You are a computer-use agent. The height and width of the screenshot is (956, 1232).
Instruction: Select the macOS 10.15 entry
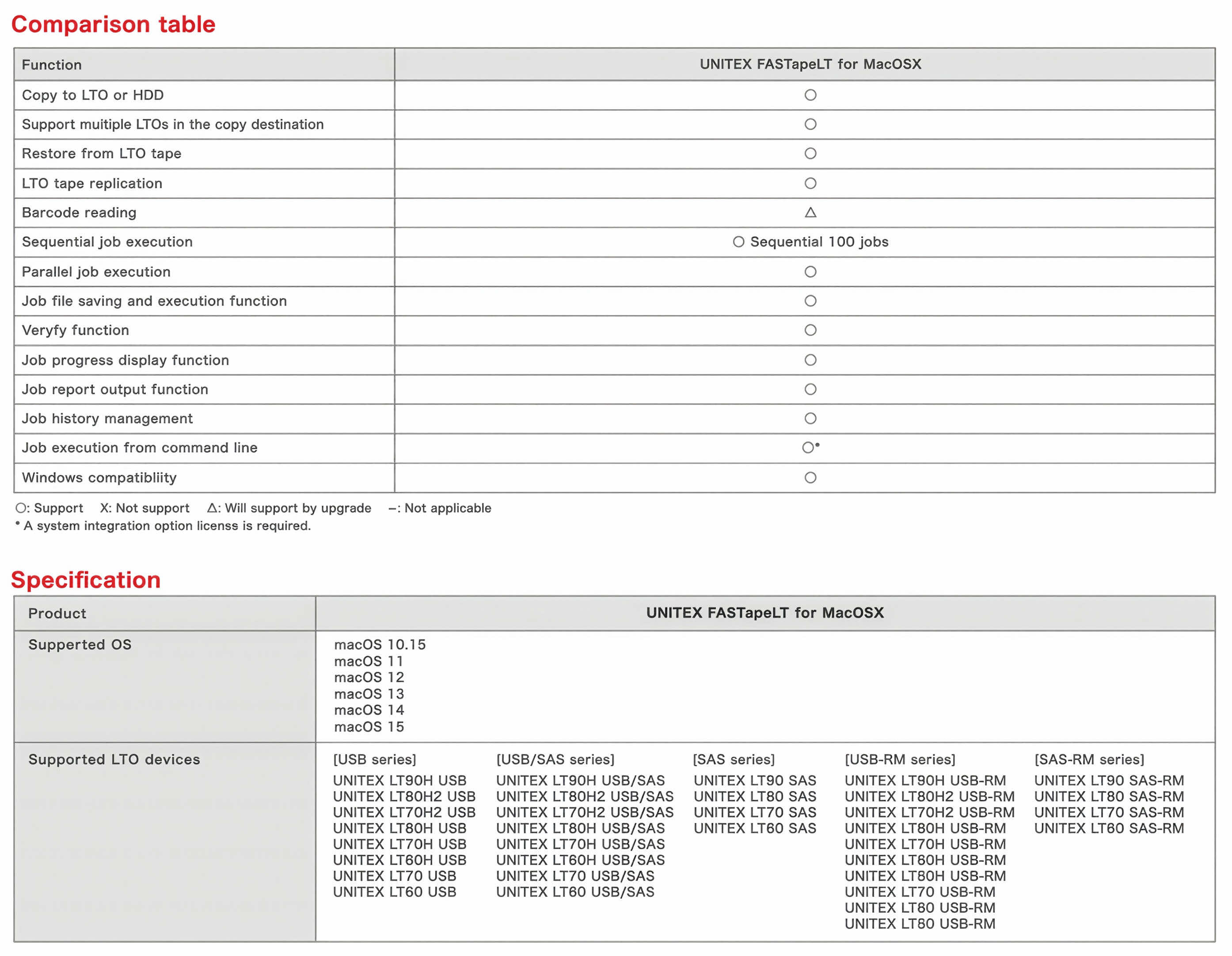(x=380, y=645)
